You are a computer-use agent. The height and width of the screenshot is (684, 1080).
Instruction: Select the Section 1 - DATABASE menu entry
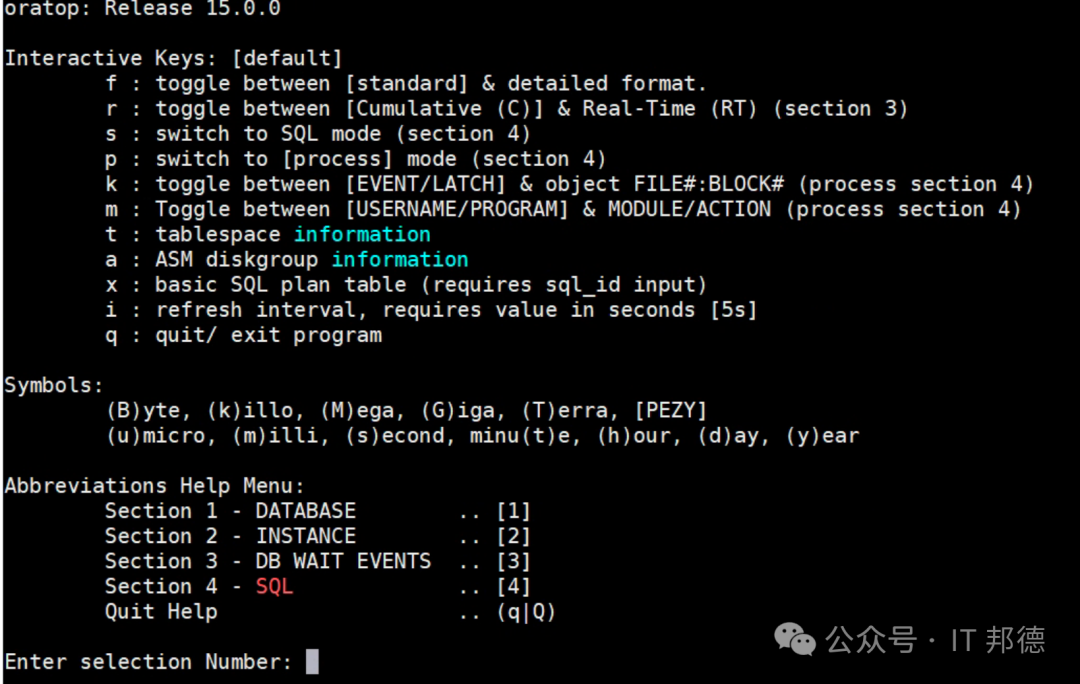click(x=230, y=511)
